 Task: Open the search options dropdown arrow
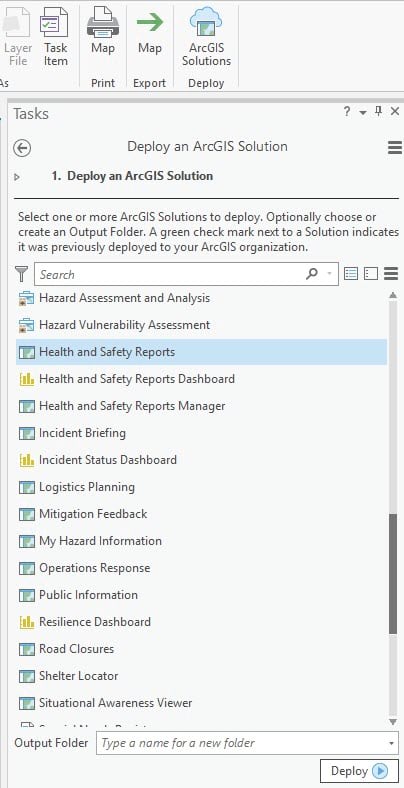330,274
